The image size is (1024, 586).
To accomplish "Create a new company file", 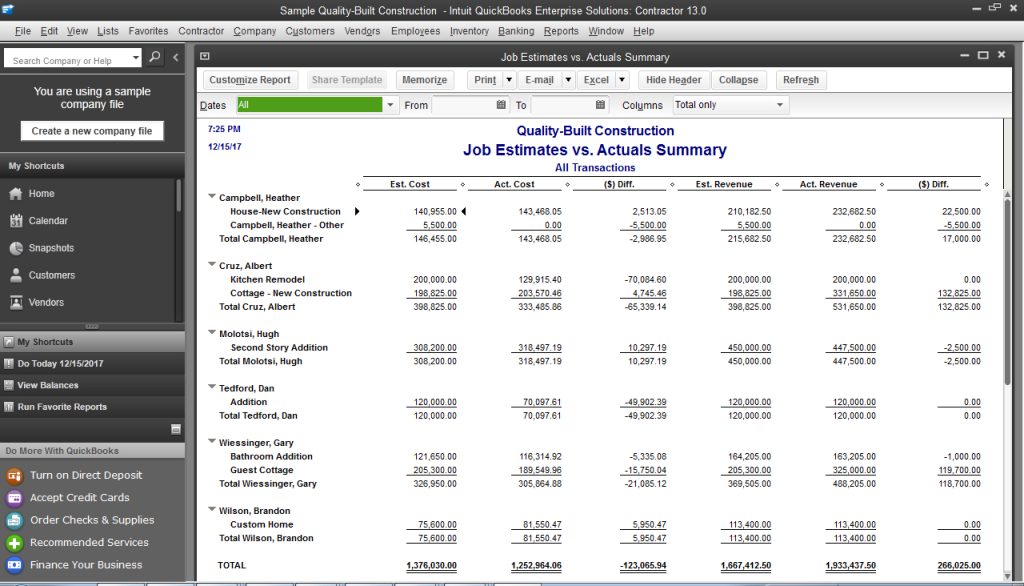I will [92, 130].
